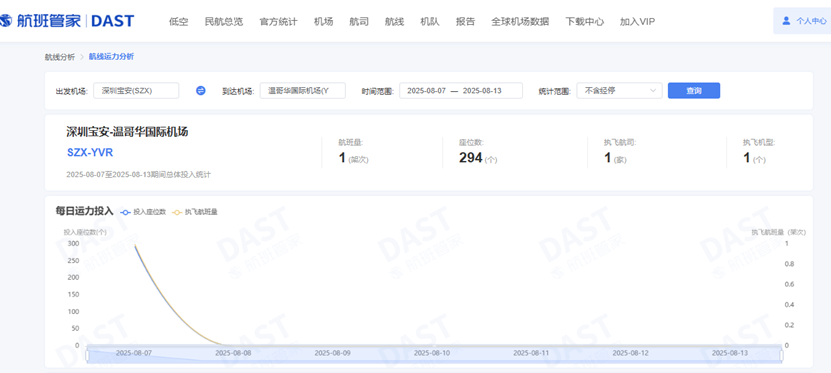Click the 投入座位数(个) axis title
Image resolution: width=831 pixels, height=373 pixels.
coord(85,232)
